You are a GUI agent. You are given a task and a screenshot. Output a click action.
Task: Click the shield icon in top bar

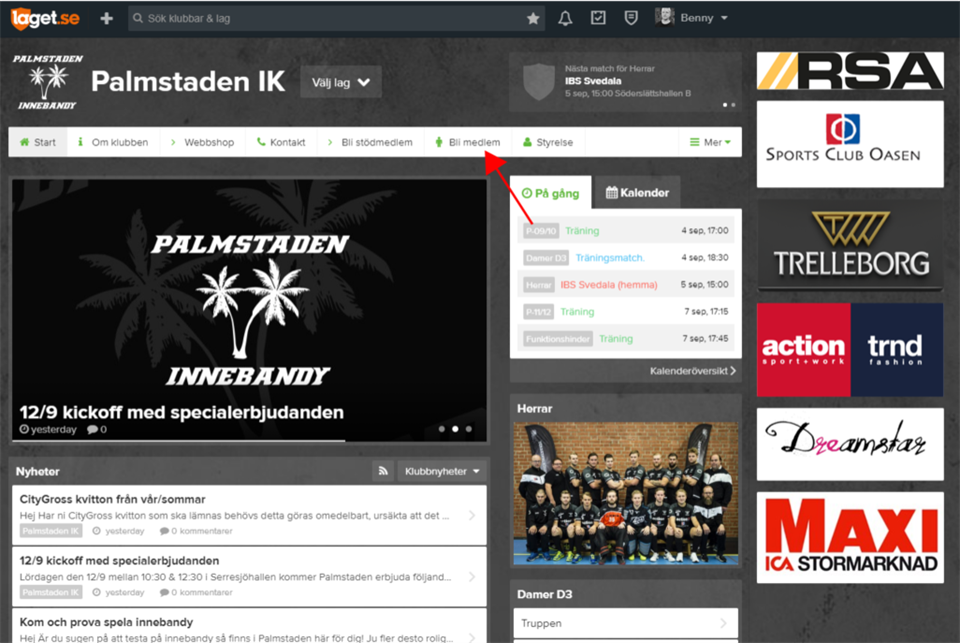tap(631, 18)
